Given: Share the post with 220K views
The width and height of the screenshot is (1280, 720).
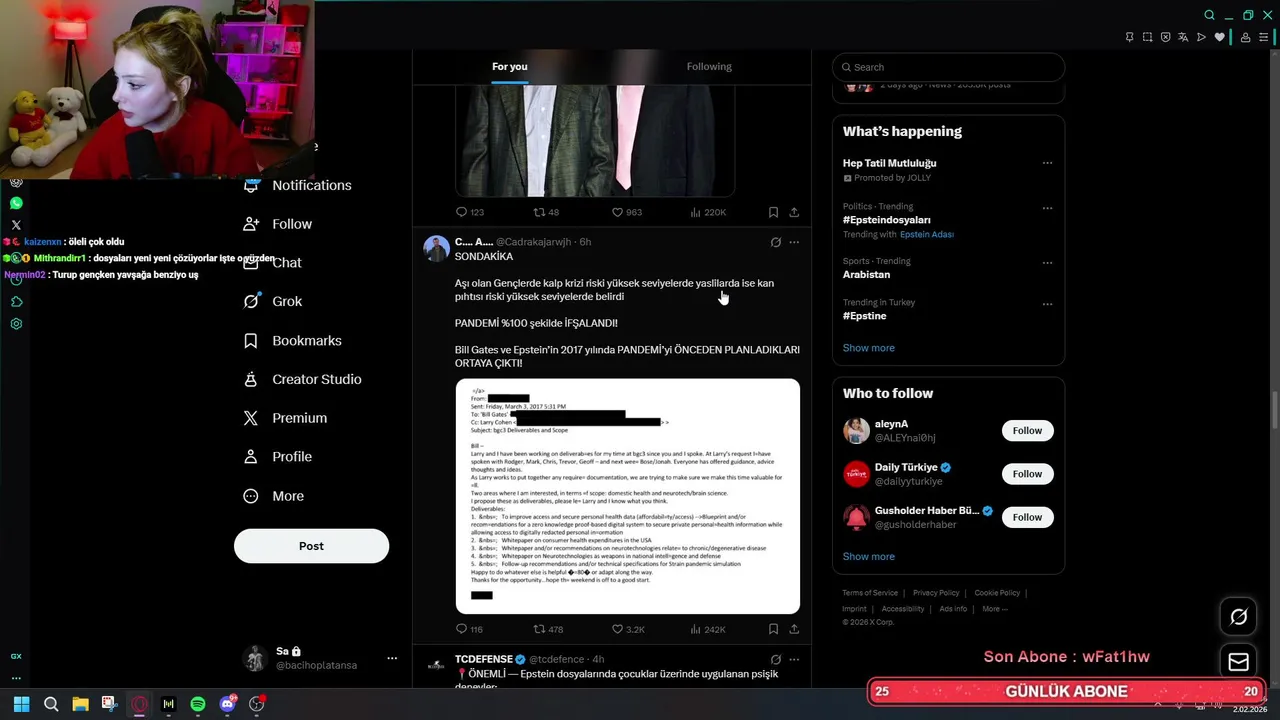Looking at the screenshot, I should 794,212.
